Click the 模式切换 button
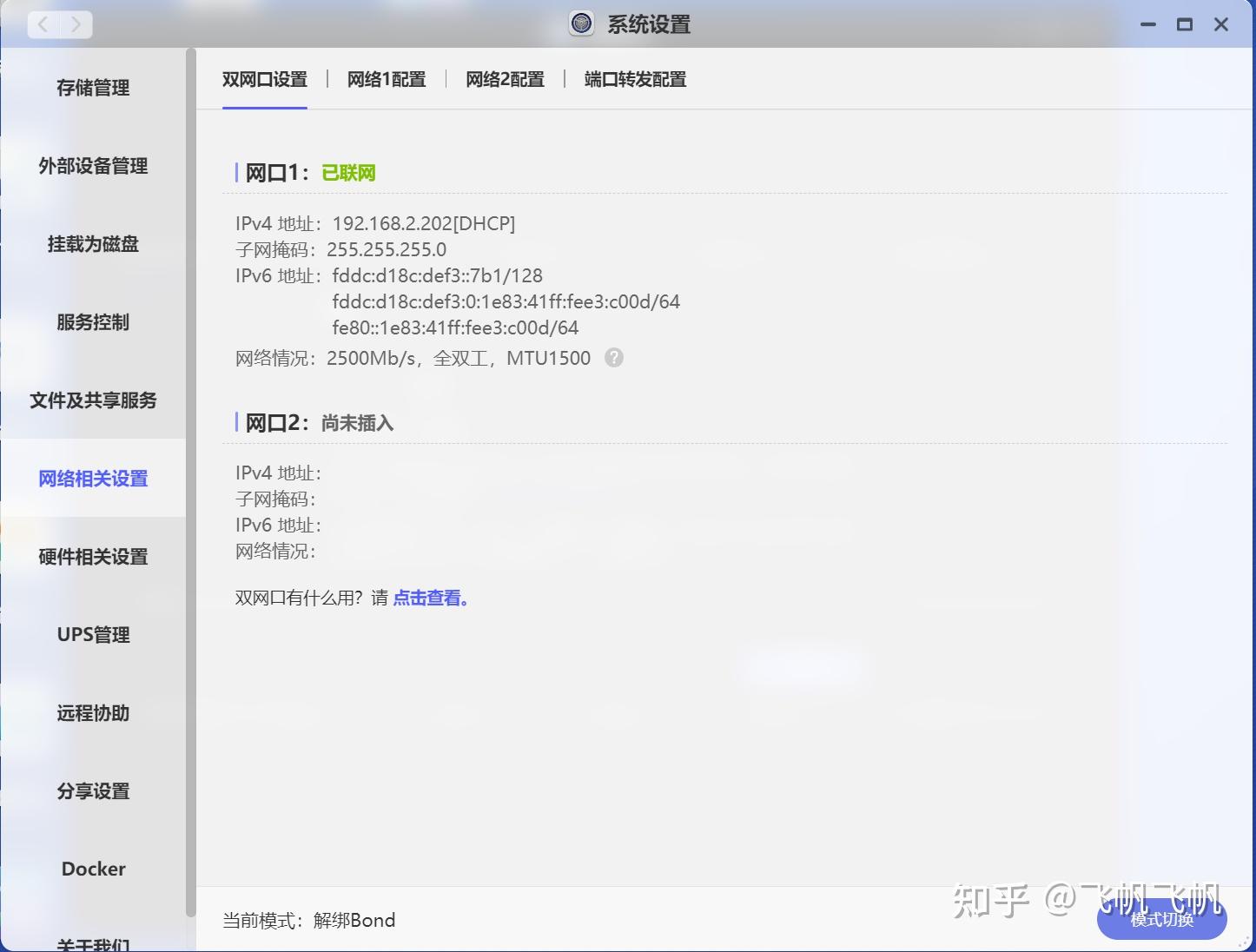This screenshot has width=1256, height=952. 1161,921
